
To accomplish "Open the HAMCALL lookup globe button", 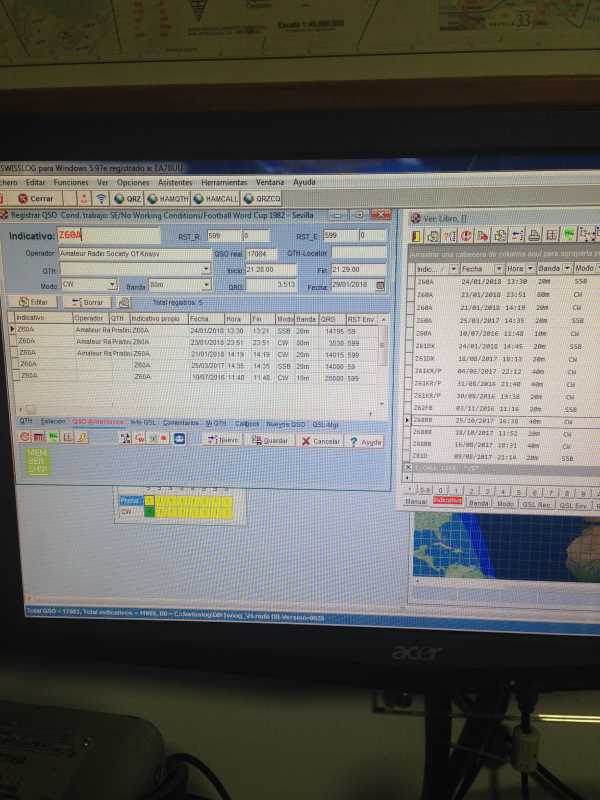I will 215,198.
